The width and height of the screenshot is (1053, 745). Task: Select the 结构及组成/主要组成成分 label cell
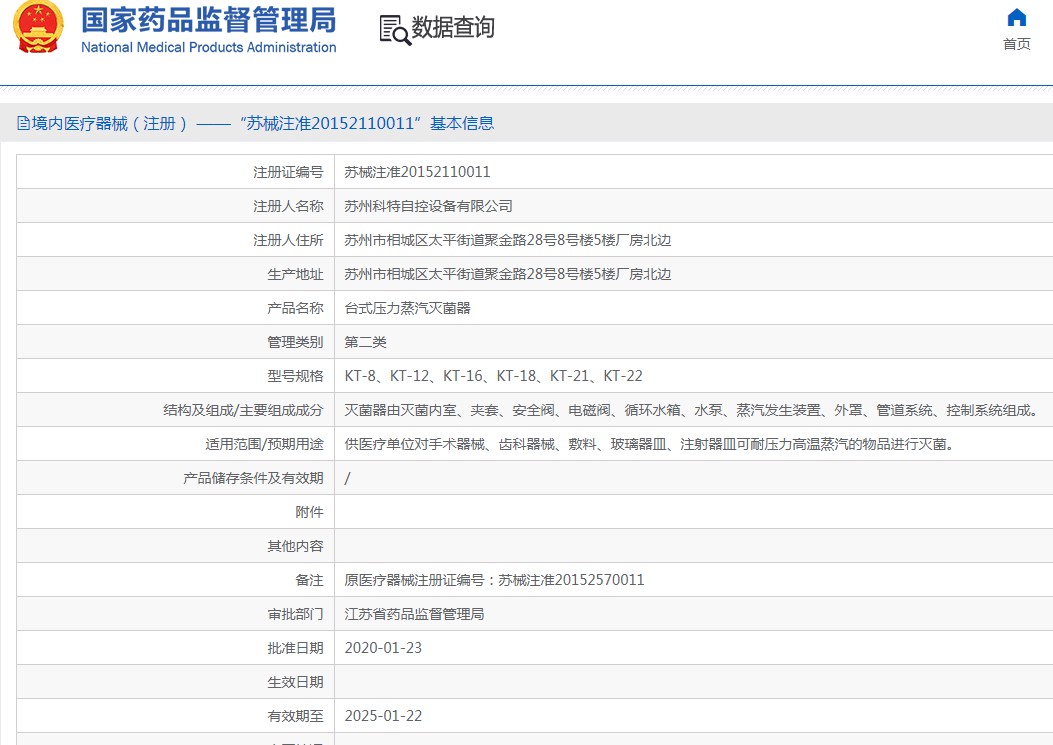tap(175, 410)
